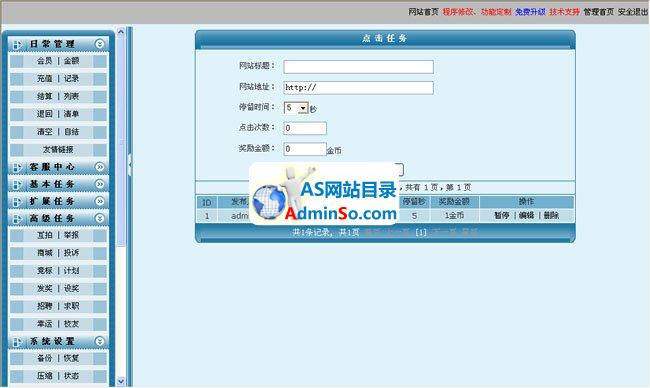The image size is (650, 388).
Task: Click the sidebar vertical scrollbar thumb
Action: 121,141
